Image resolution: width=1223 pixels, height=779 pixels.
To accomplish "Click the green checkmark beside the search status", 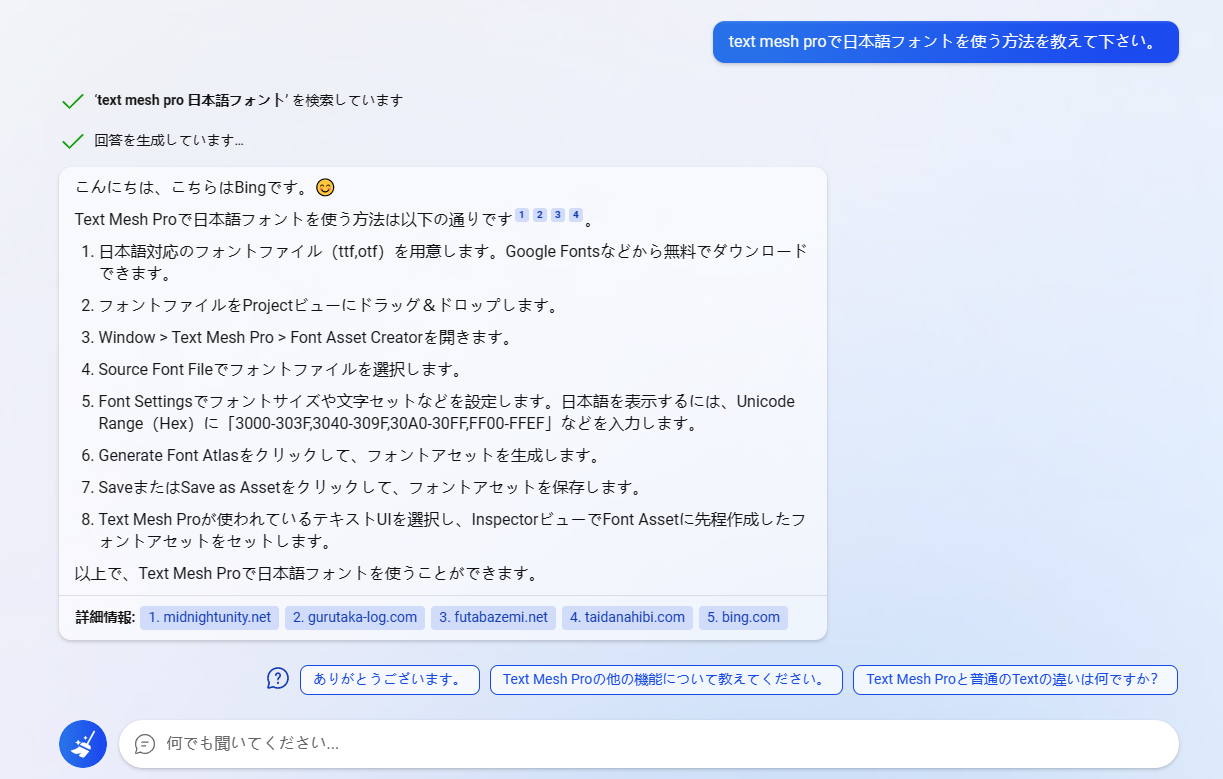I will pos(72,101).
